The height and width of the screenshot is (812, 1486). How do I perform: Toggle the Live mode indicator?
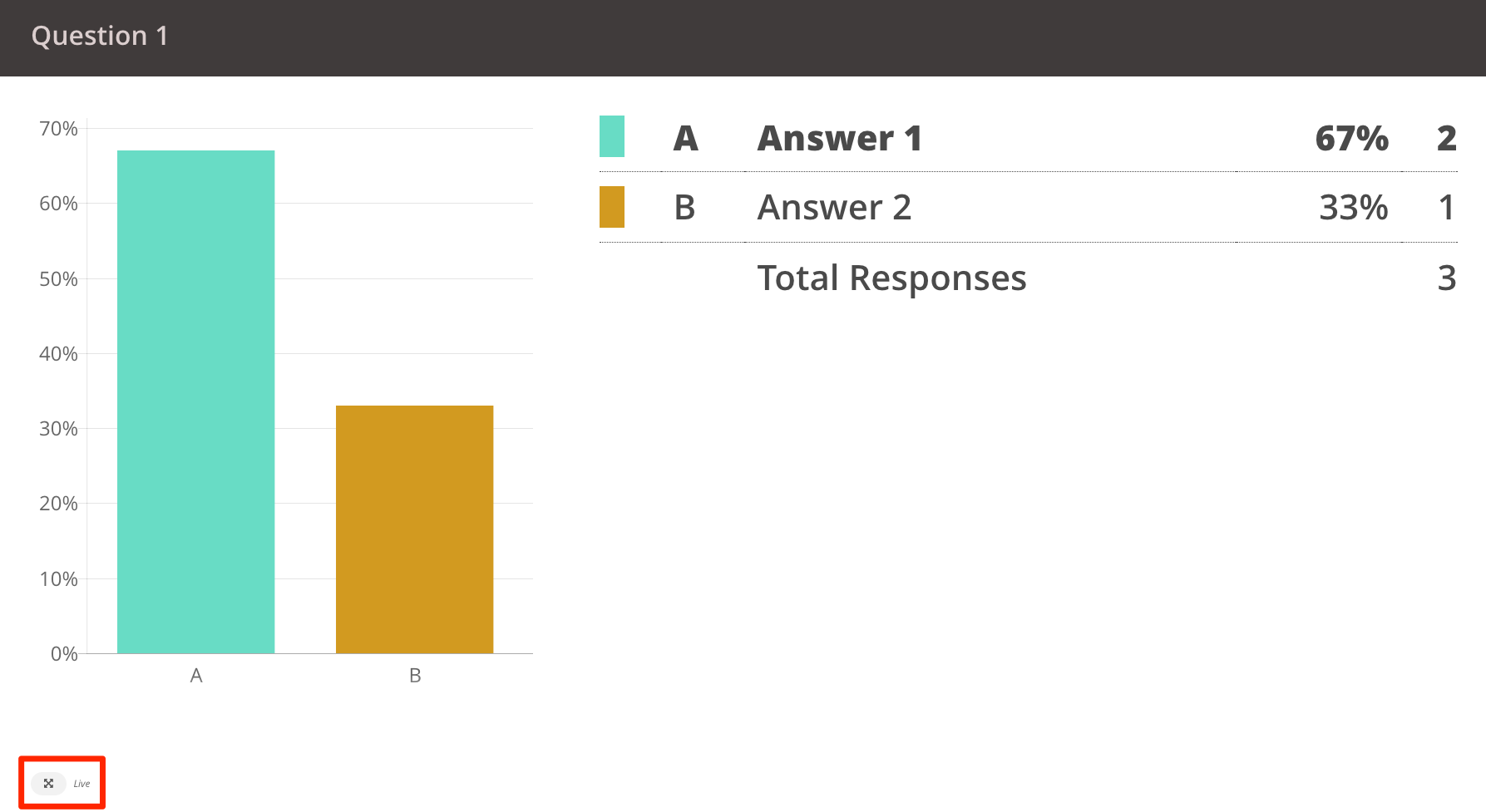(81, 783)
